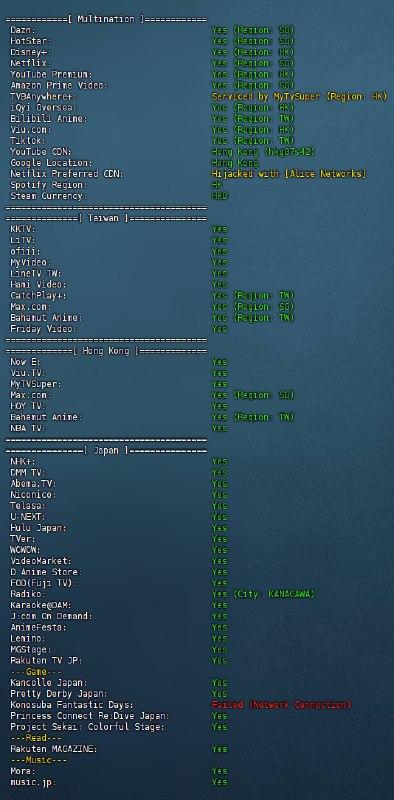Select the "Now E:" label
Viewport: 394px width, 800px height.
tap(26, 362)
